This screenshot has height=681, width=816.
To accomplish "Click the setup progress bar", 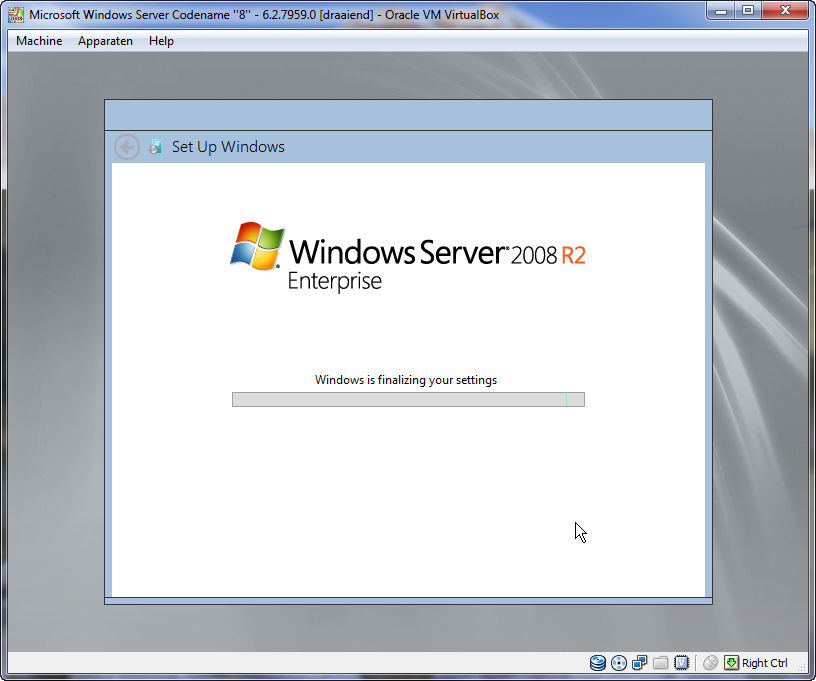I will [x=408, y=400].
